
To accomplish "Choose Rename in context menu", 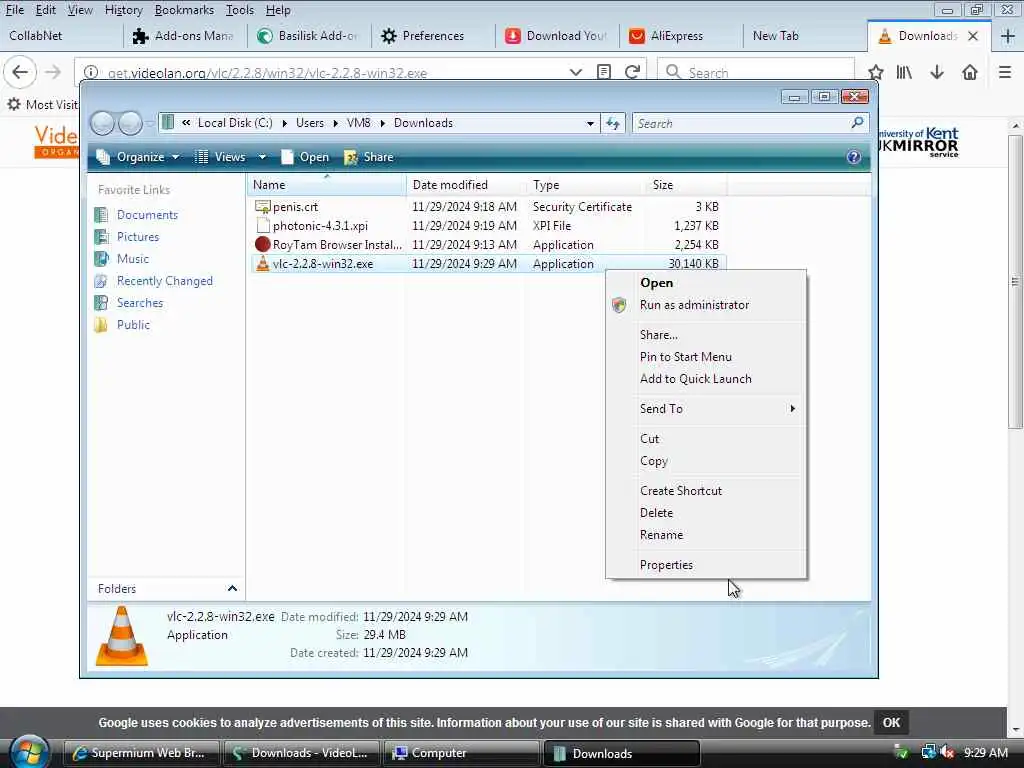I will [707, 534].
